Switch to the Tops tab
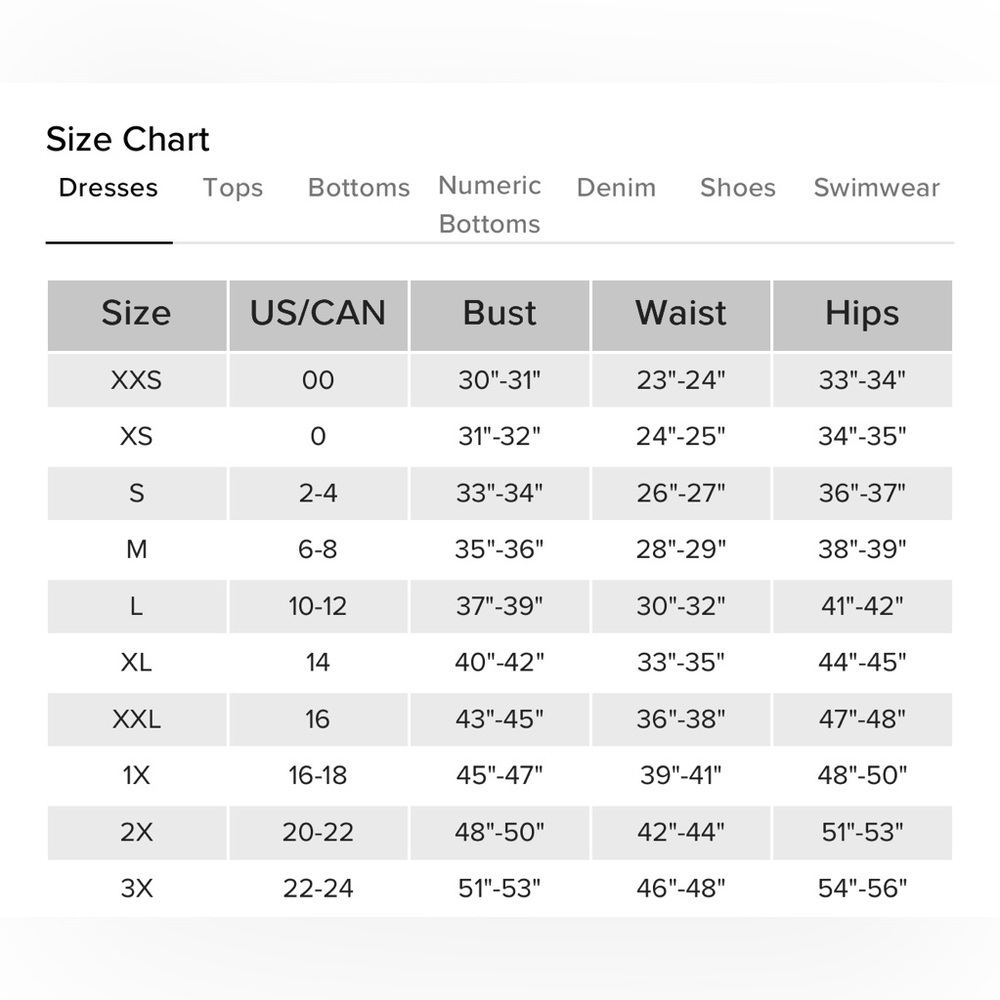 click(233, 188)
